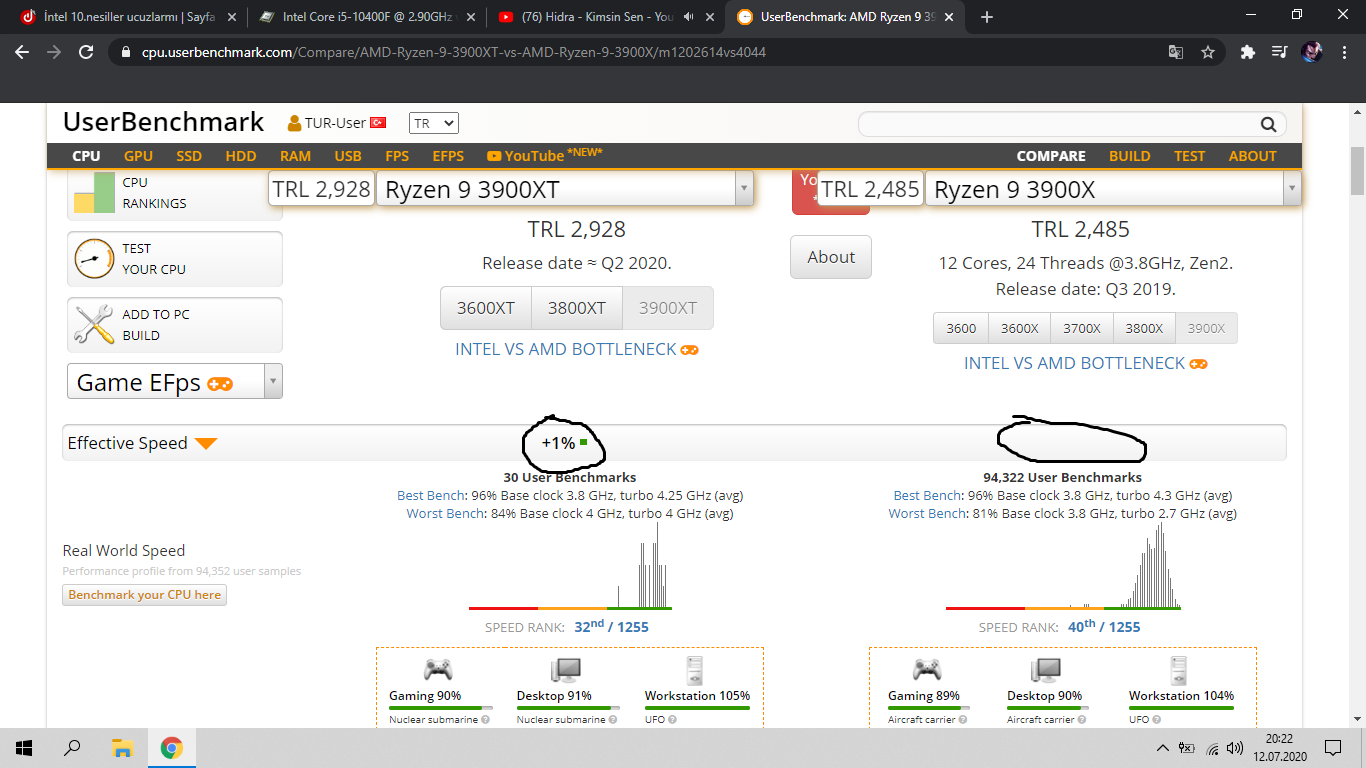
Task: Open the USB nav item
Action: click(348, 156)
